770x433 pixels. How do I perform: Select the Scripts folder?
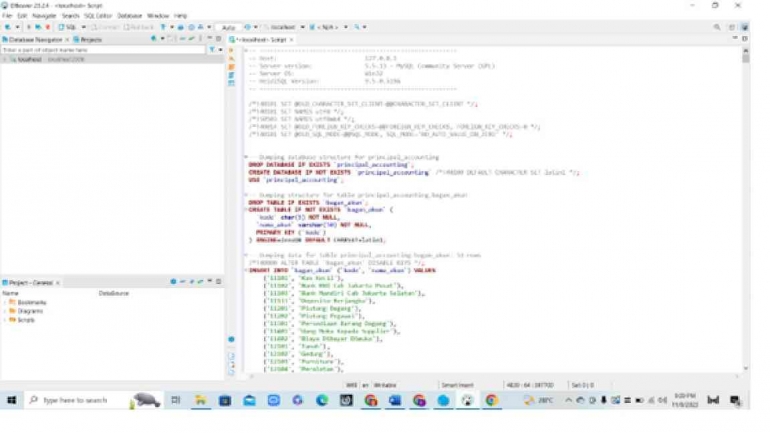point(22,320)
